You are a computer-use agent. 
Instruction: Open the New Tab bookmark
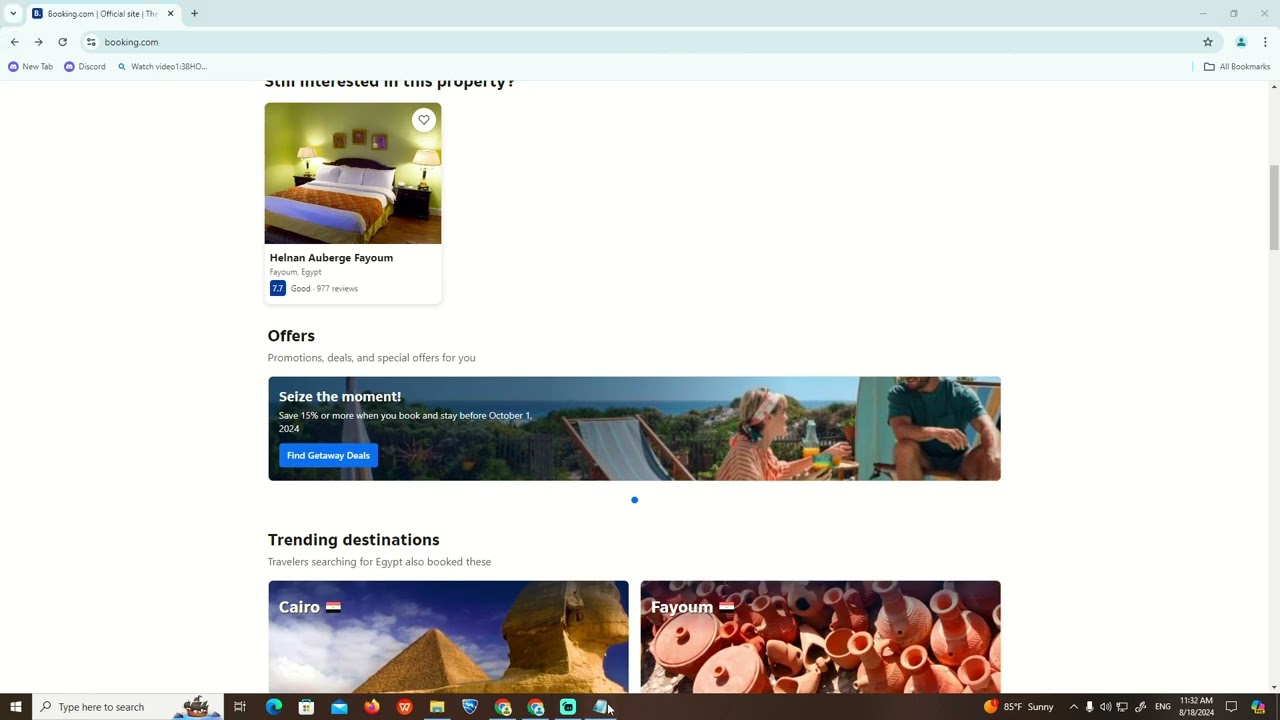pos(31,67)
